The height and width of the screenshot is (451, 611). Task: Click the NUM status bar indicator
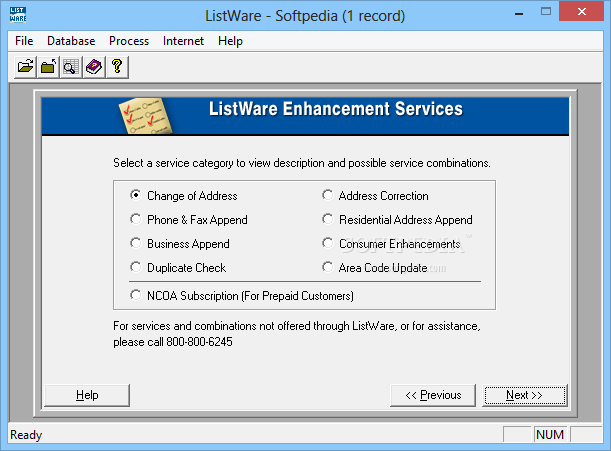pos(550,435)
